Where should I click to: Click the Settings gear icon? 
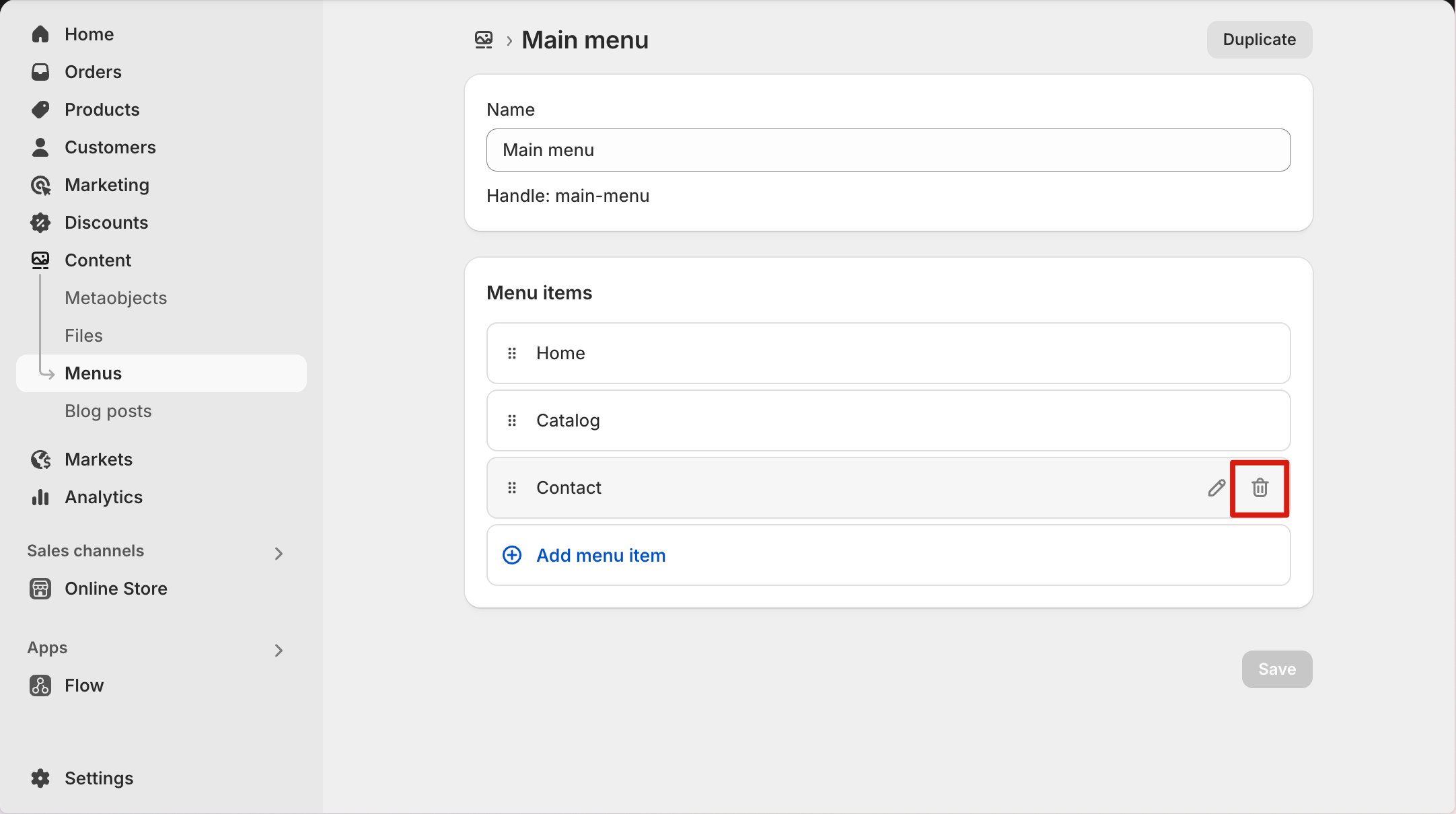tap(40, 778)
